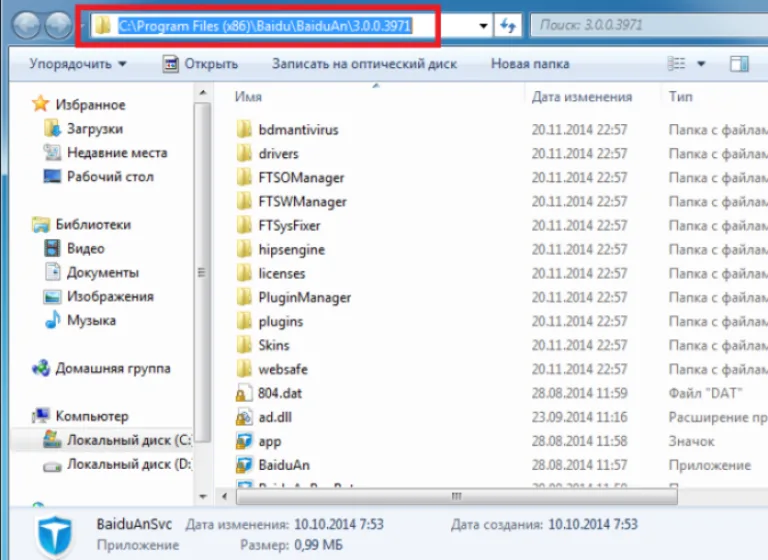The height and width of the screenshot is (560, 768).
Task: Click the file size value 0,99 МБ
Action: click(x=318, y=545)
